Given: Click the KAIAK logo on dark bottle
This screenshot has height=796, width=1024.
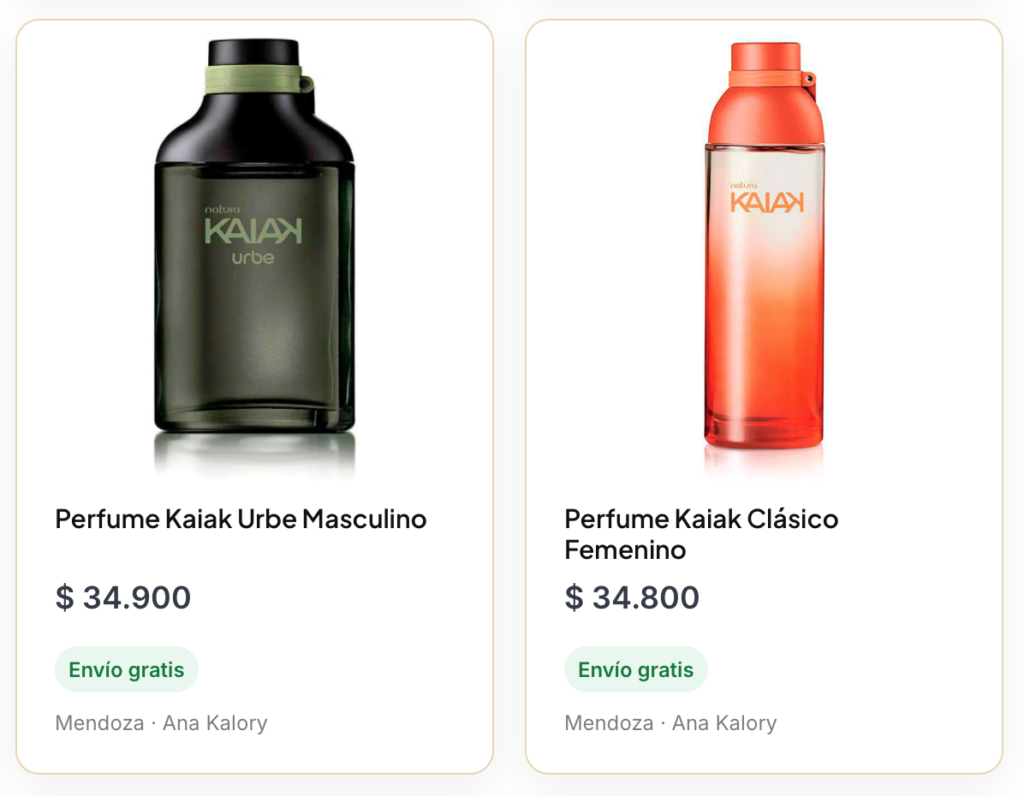Looking at the screenshot, I should coord(253,231).
